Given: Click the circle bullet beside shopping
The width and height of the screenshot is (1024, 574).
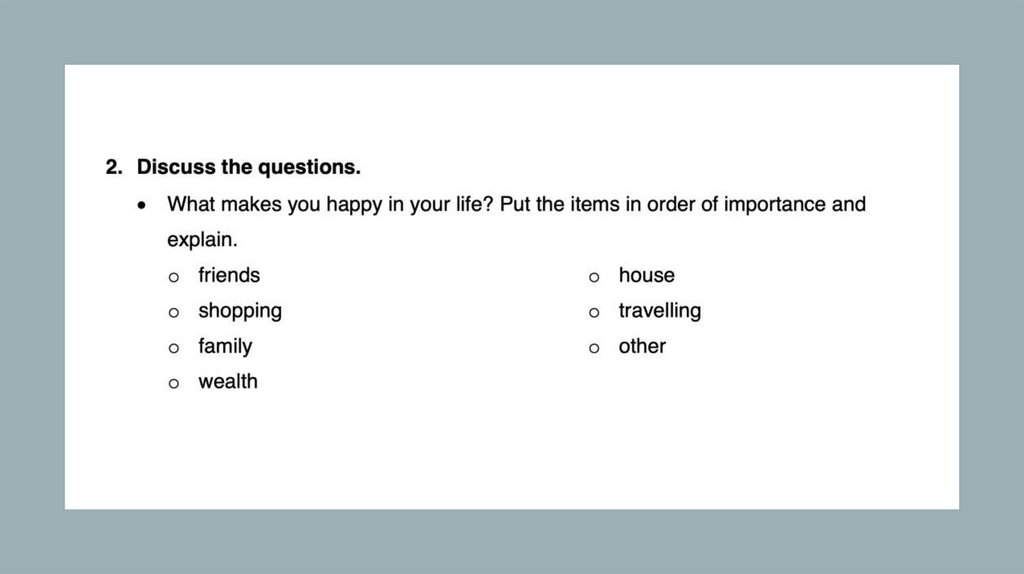Looking at the screenshot, I should (x=174, y=313).
